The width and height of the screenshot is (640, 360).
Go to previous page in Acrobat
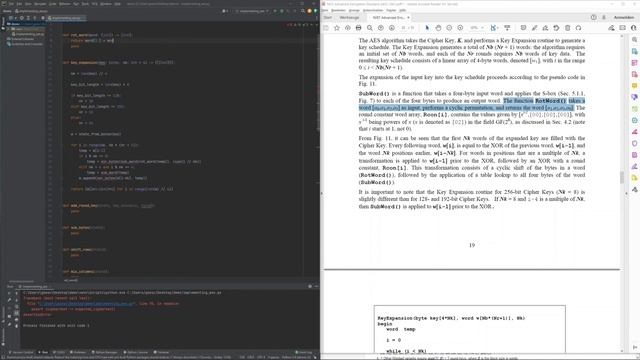click(x=380, y=28)
